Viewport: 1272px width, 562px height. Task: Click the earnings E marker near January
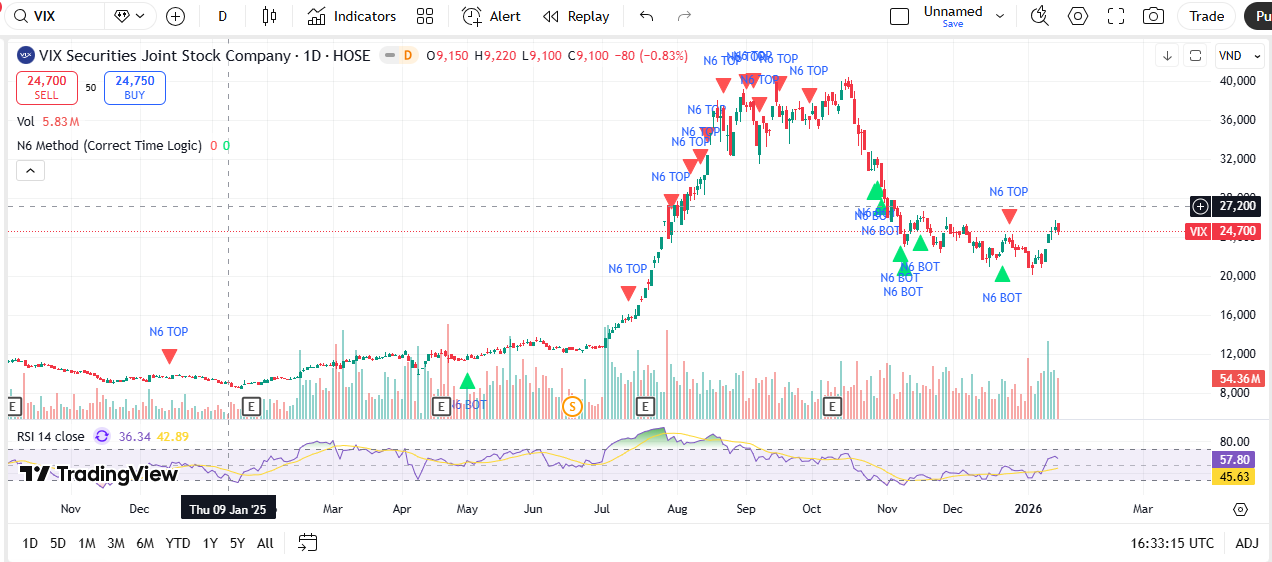pos(251,406)
